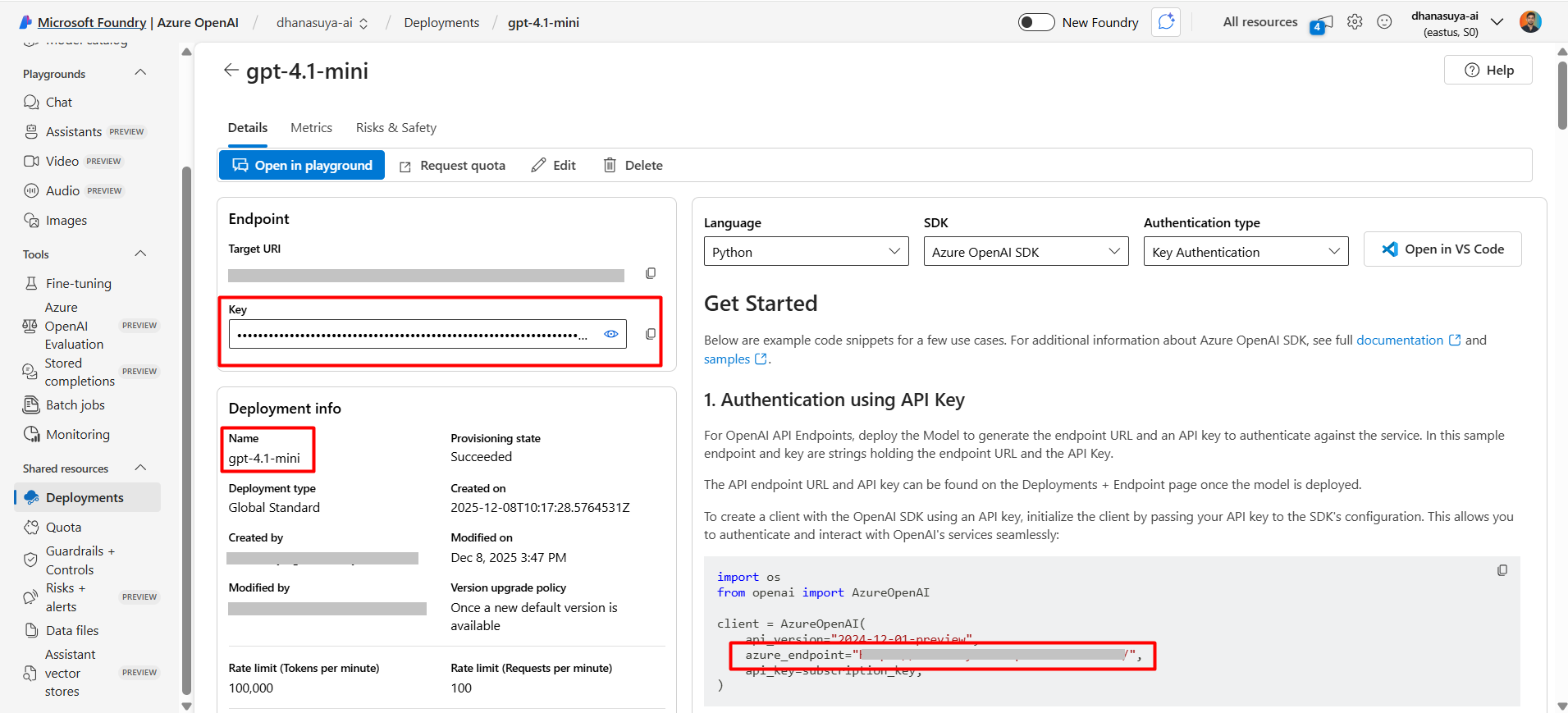1568x713 pixels.
Task: Open Stored completions
Action: click(x=89, y=372)
